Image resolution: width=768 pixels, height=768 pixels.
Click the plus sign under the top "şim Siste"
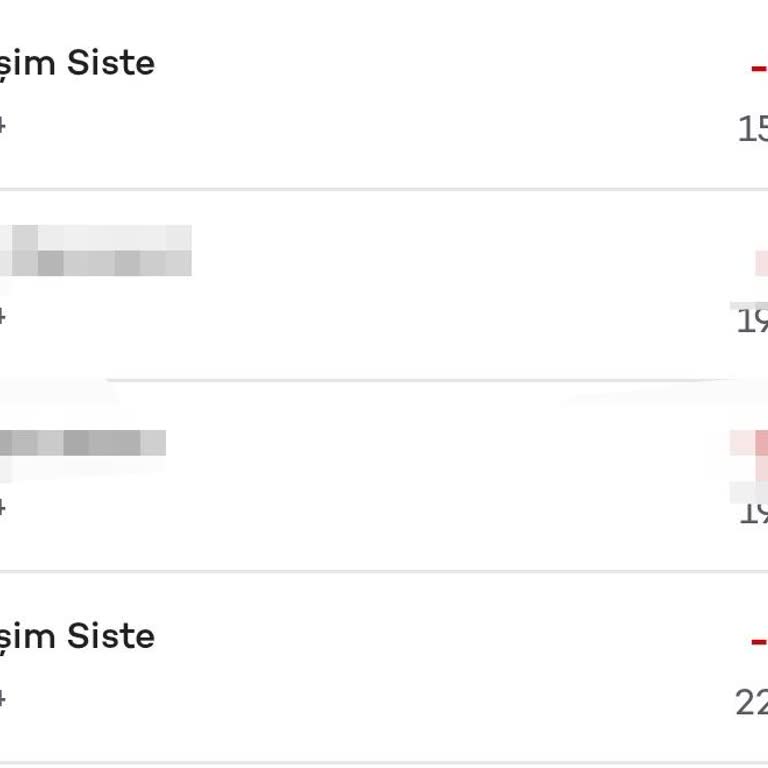pos(3,126)
